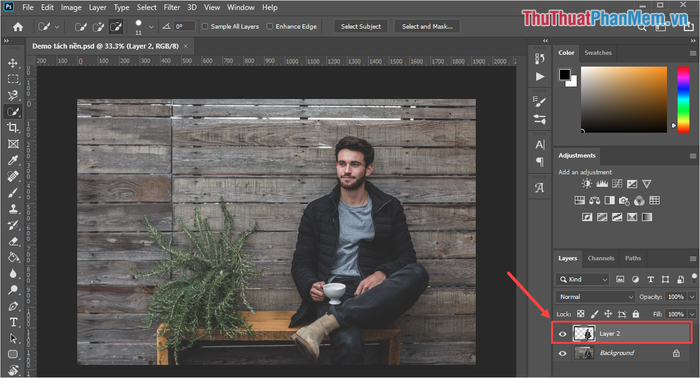
Task: Add a Levels adjustment
Action: (x=602, y=183)
